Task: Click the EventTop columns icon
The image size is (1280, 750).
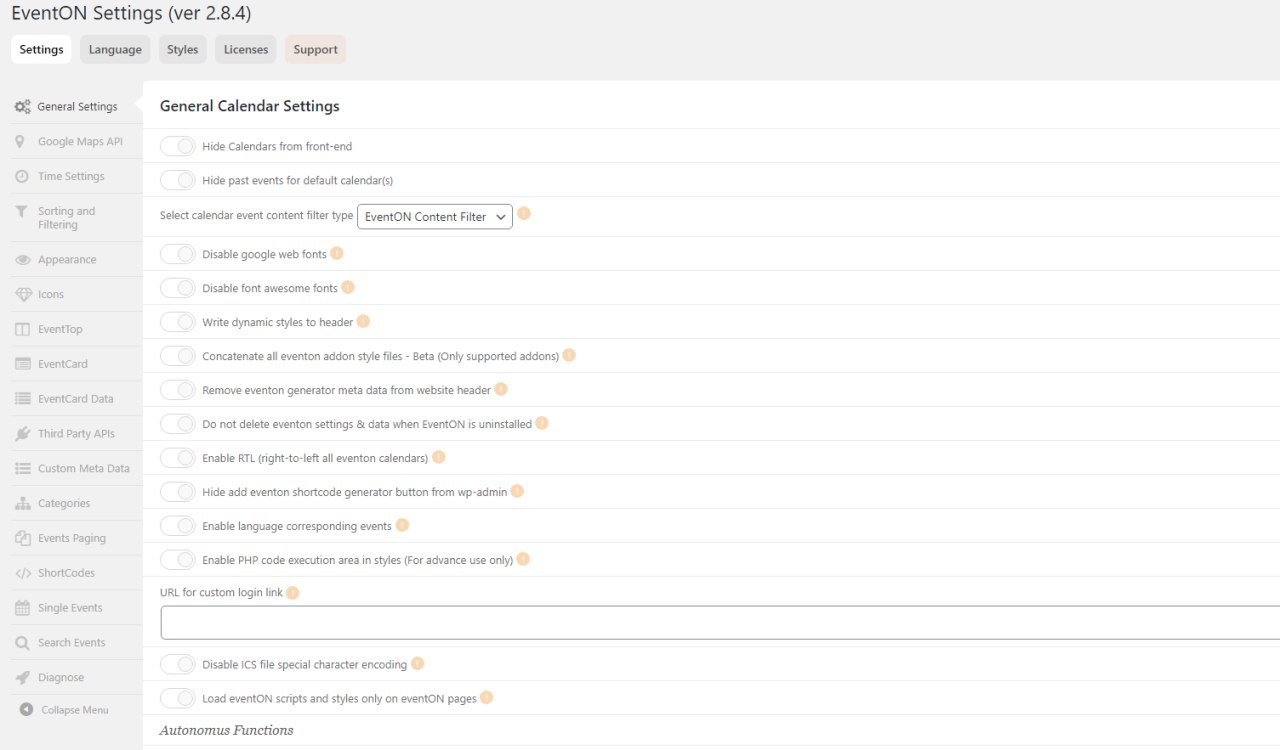Action: pos(22,329)
